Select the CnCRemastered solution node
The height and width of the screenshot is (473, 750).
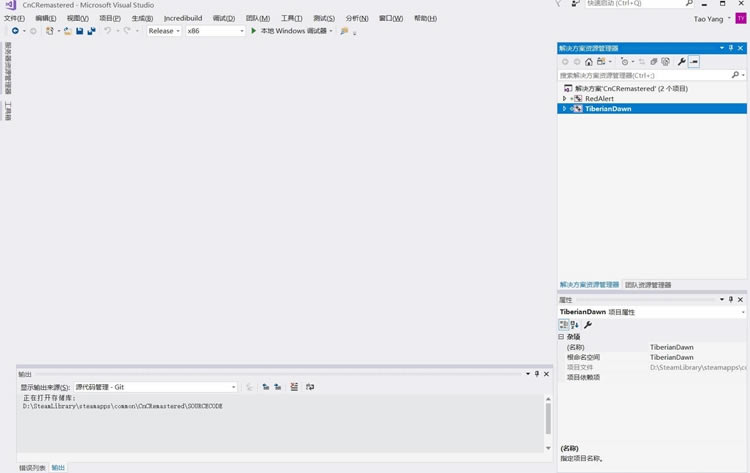631,88
